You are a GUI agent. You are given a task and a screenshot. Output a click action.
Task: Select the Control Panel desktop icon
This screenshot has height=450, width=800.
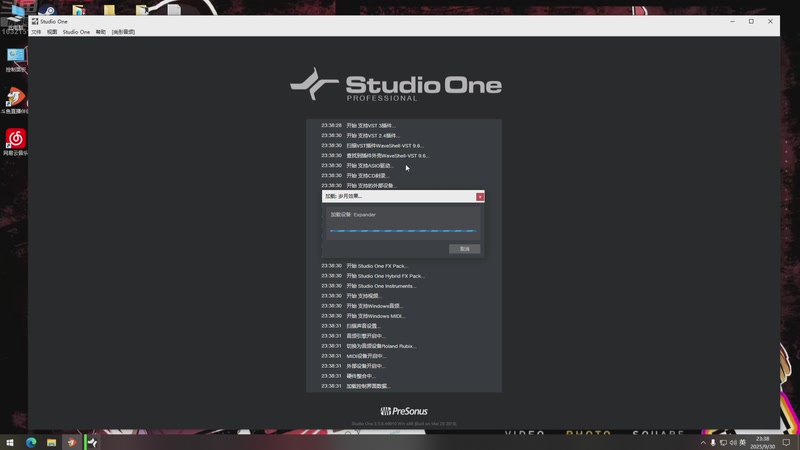pos(15,59)
